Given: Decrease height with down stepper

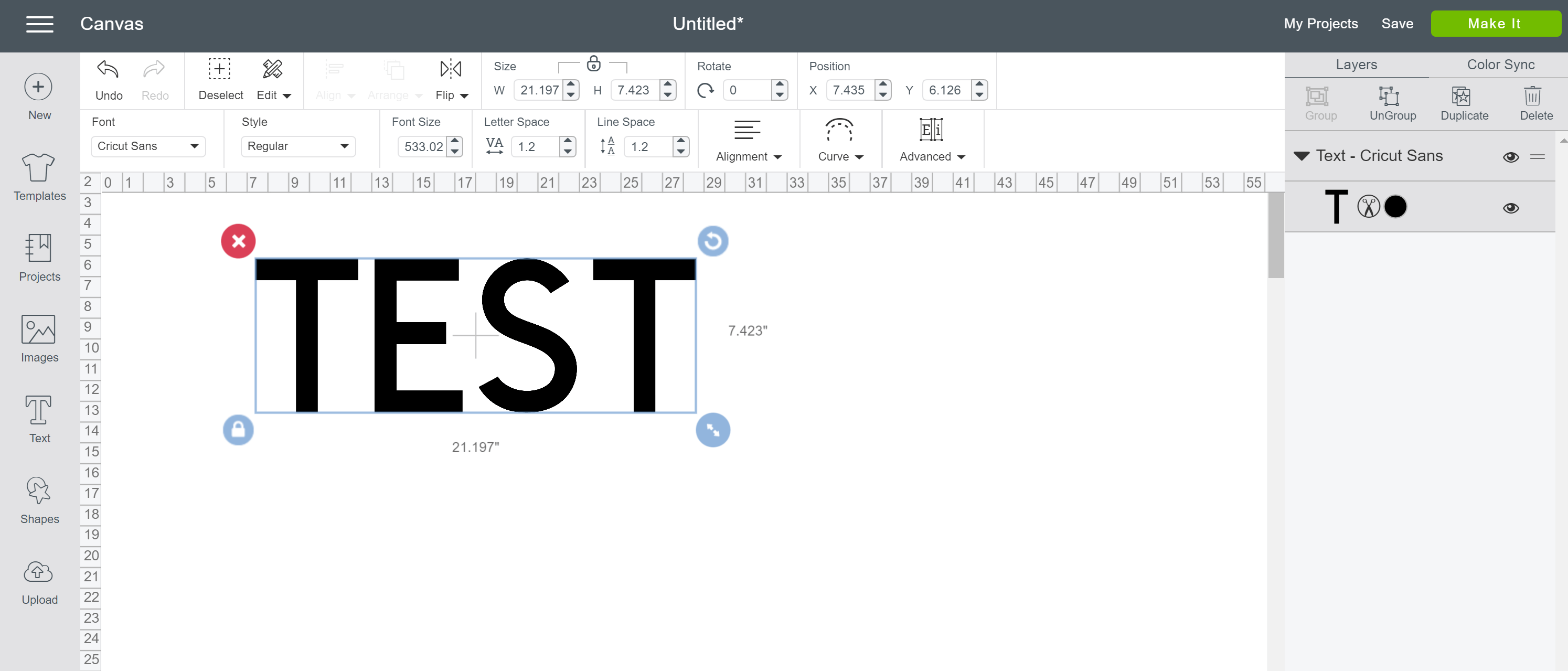Looking at the screenshot, I should [x=668, y=95].
